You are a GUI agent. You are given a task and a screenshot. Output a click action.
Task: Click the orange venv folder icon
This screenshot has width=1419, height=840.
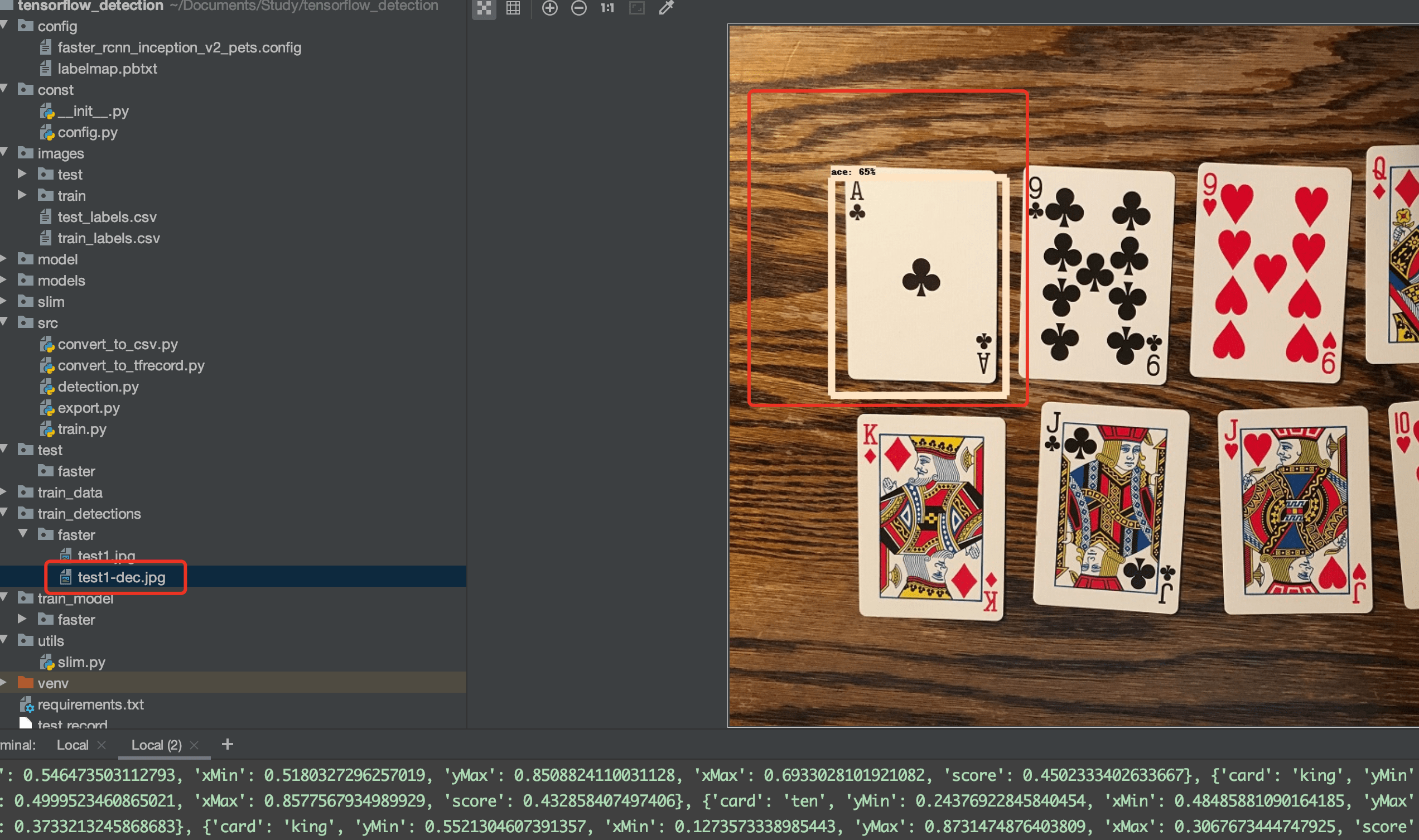point(26,683)
